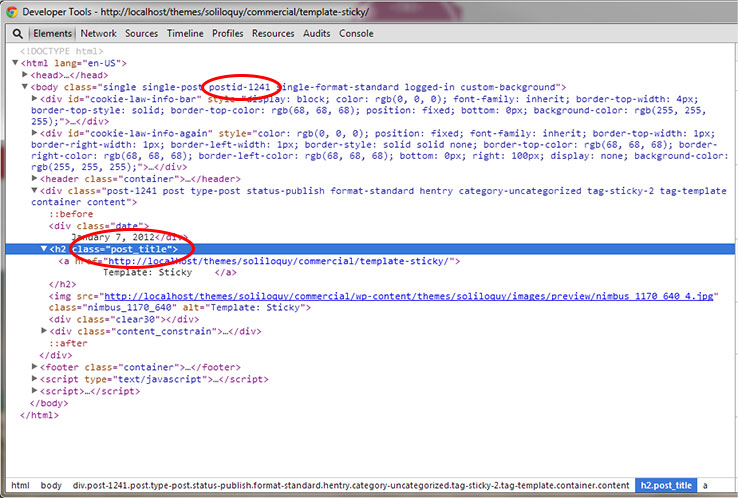Expand the head element node
The height and width of the screenshot is (498, 738).
25,74
